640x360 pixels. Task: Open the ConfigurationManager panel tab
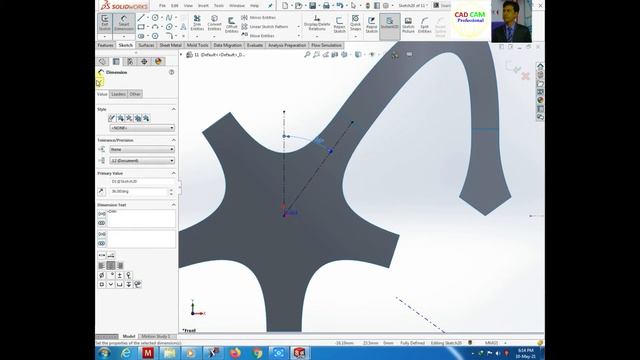(x=130, y=61)
